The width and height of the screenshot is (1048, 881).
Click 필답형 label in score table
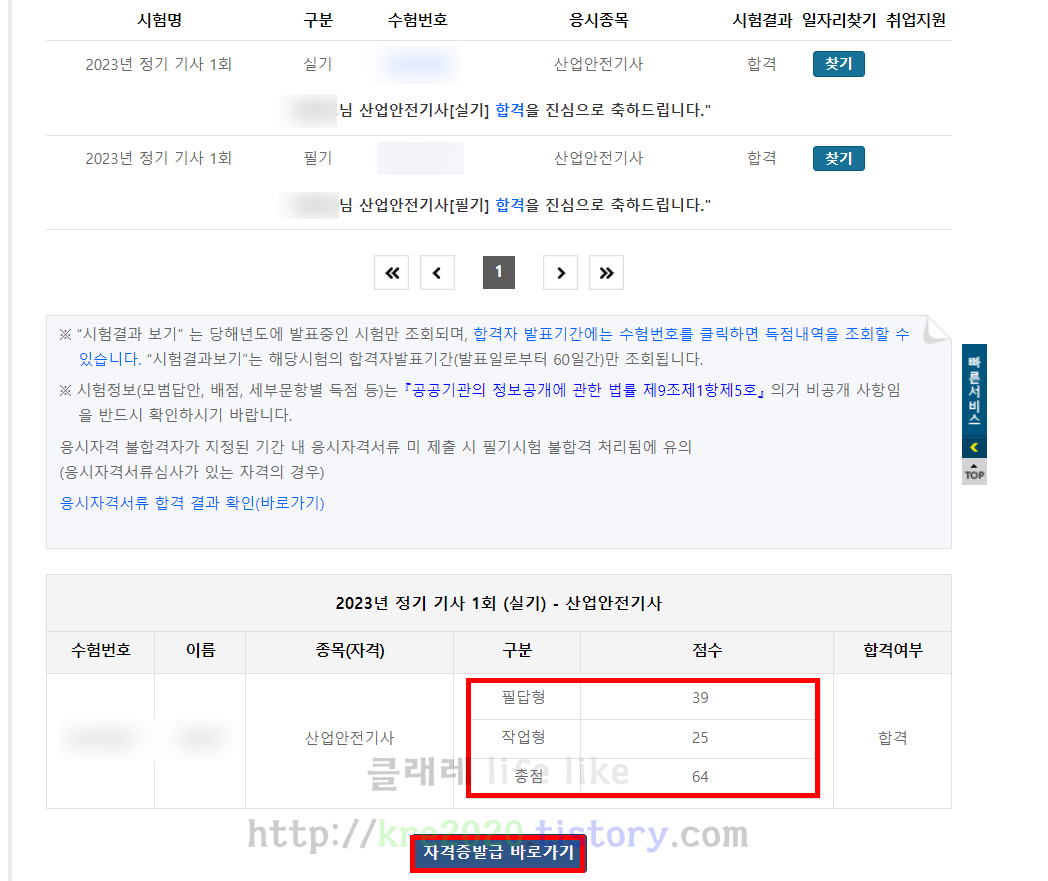click(x=523, y=697)
